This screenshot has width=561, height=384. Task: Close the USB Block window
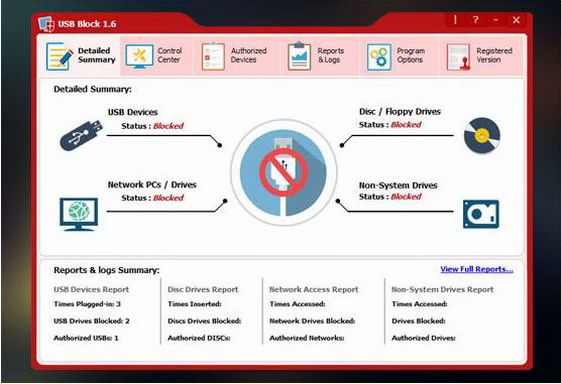pyautogui.click(x=516, y=20)
